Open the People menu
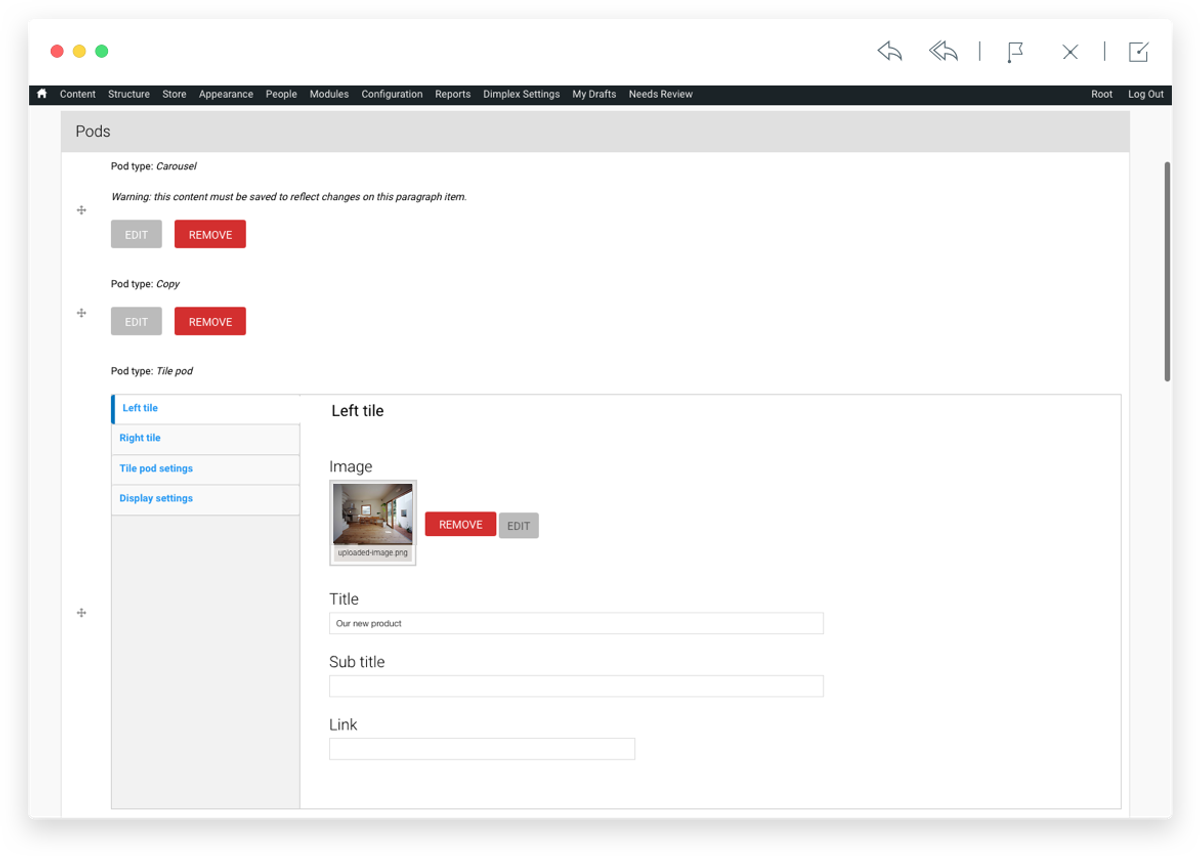Screen dimensions: 1200x856 [281, 94]
